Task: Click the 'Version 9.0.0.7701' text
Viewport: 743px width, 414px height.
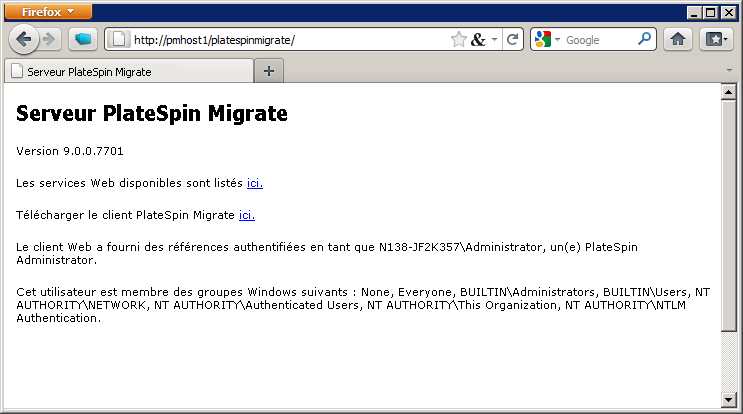Action: pos(70,151)
